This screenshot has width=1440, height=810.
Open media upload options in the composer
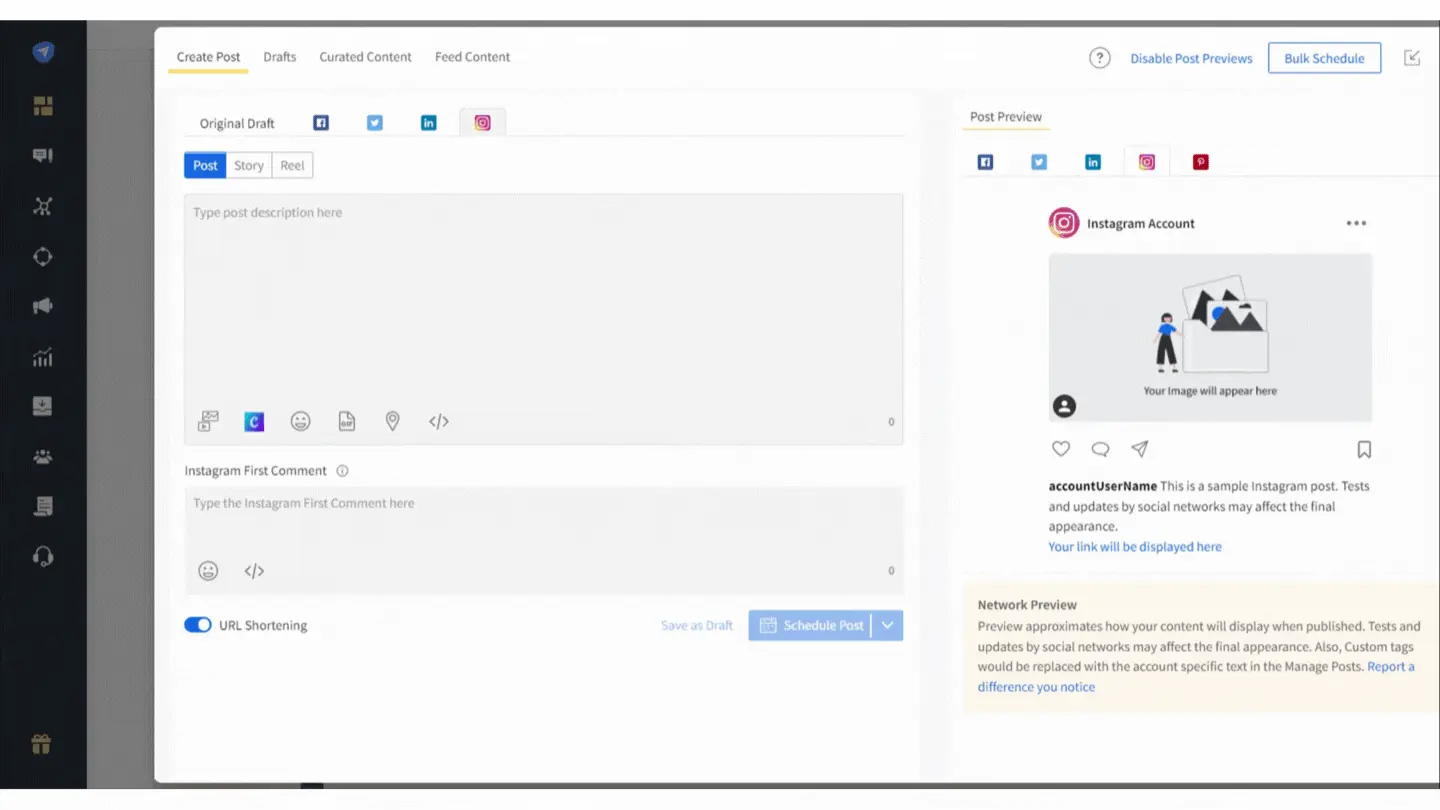[x=207, y=421]
